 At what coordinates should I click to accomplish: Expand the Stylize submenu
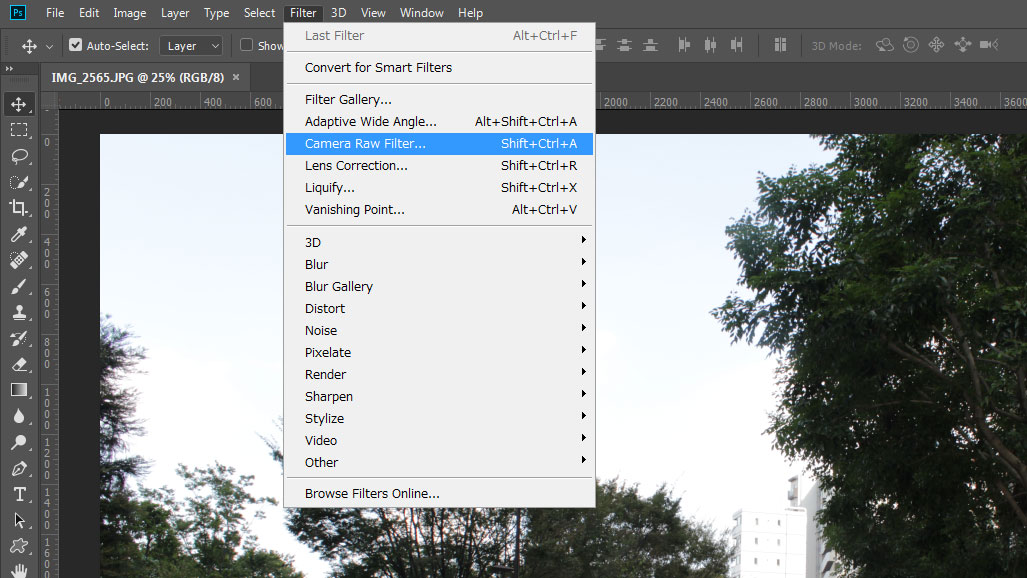[x=439, y=418]
